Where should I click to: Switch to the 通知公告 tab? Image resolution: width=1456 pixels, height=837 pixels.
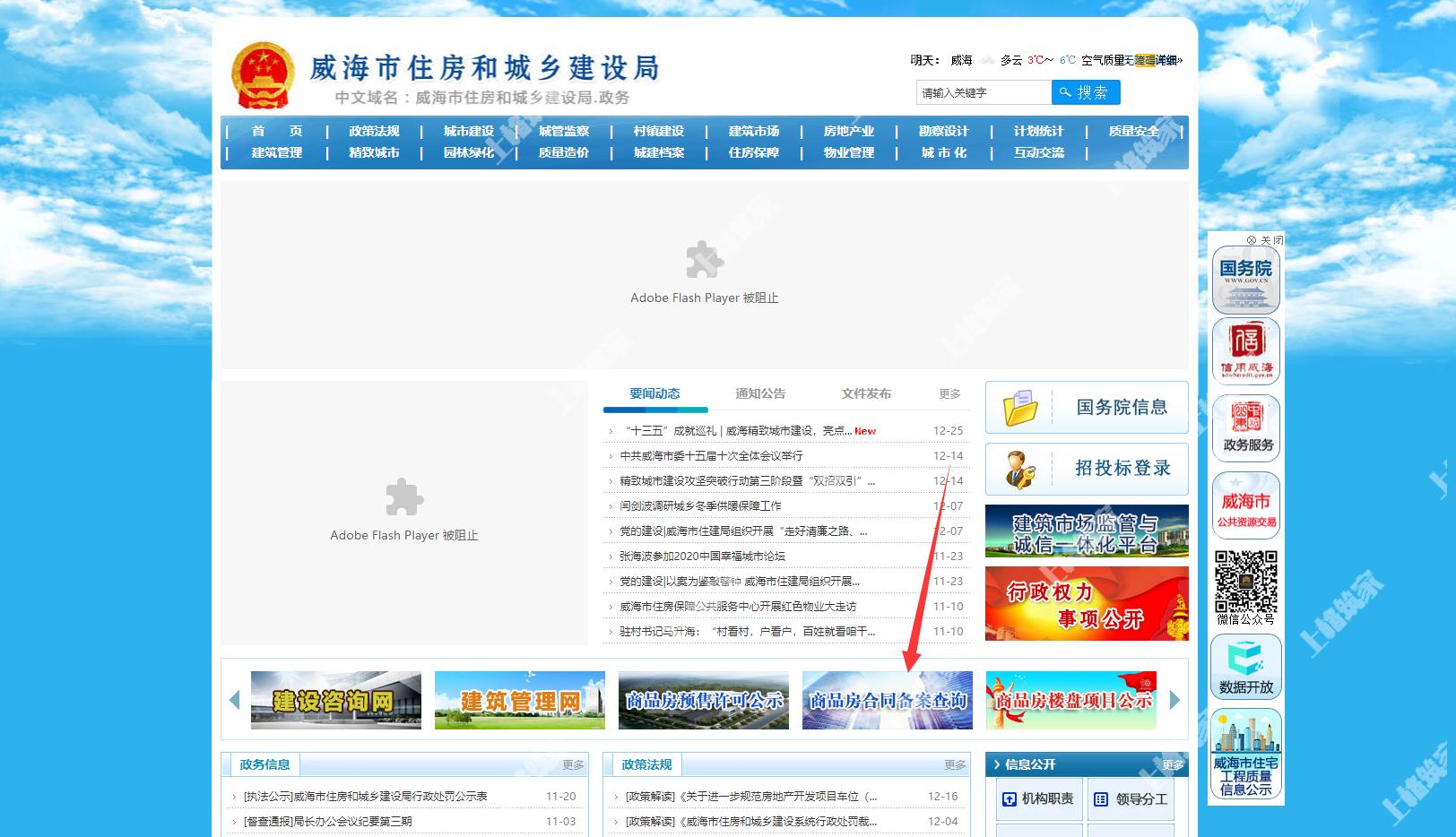pyautogui.click(x=760, y=393)
